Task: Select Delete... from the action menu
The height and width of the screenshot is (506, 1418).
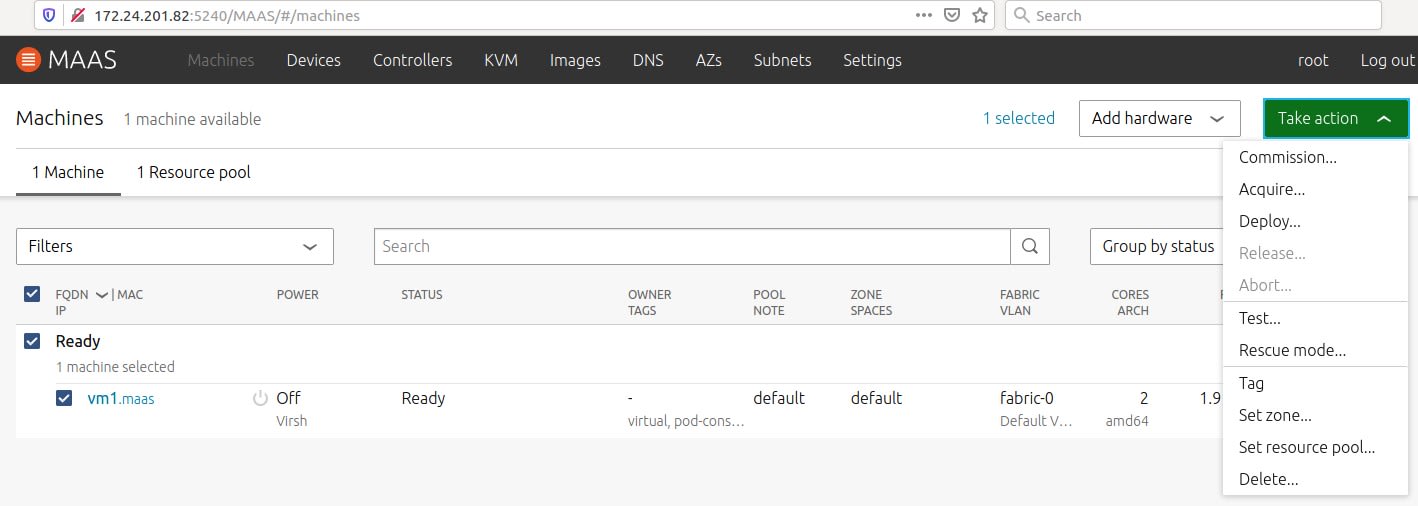Action: pos(1315,479)
